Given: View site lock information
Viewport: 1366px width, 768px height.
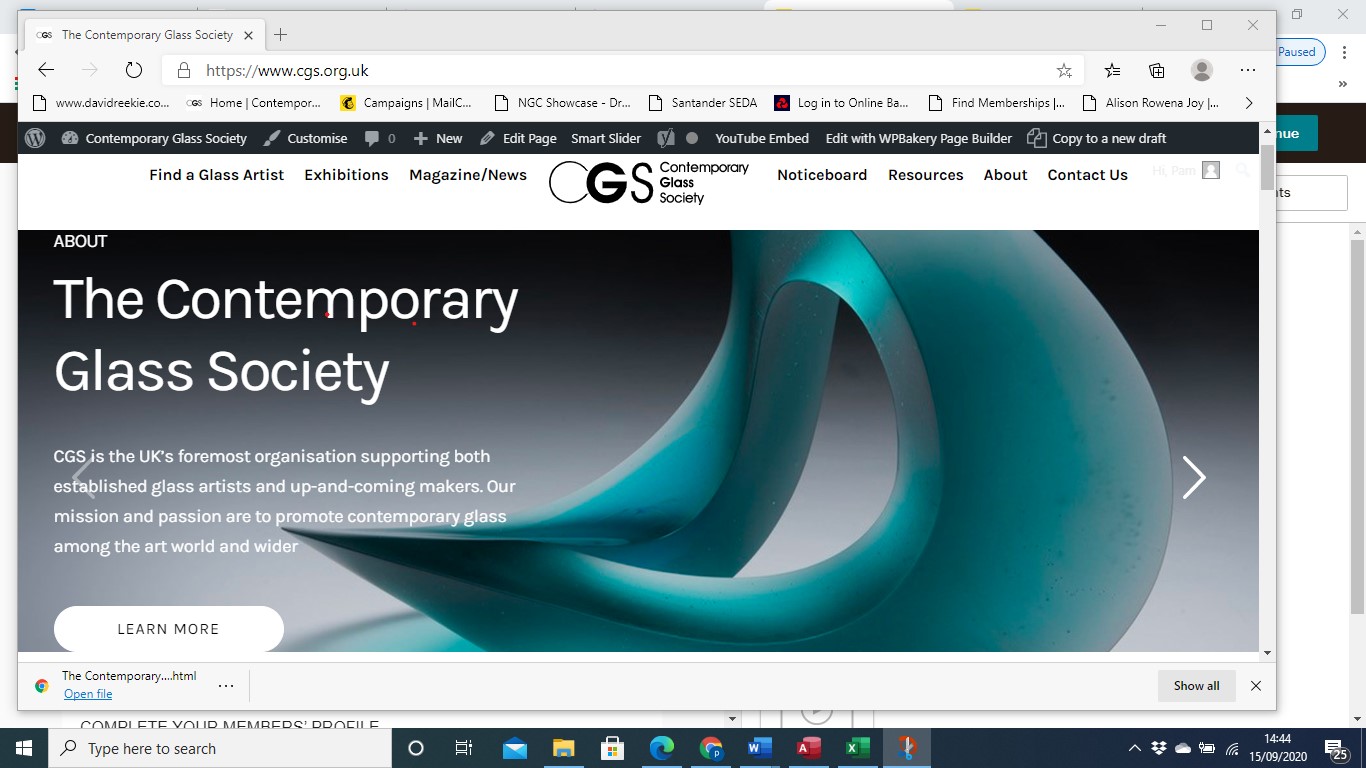Looking at the screenshot, I should click(183, 70).
